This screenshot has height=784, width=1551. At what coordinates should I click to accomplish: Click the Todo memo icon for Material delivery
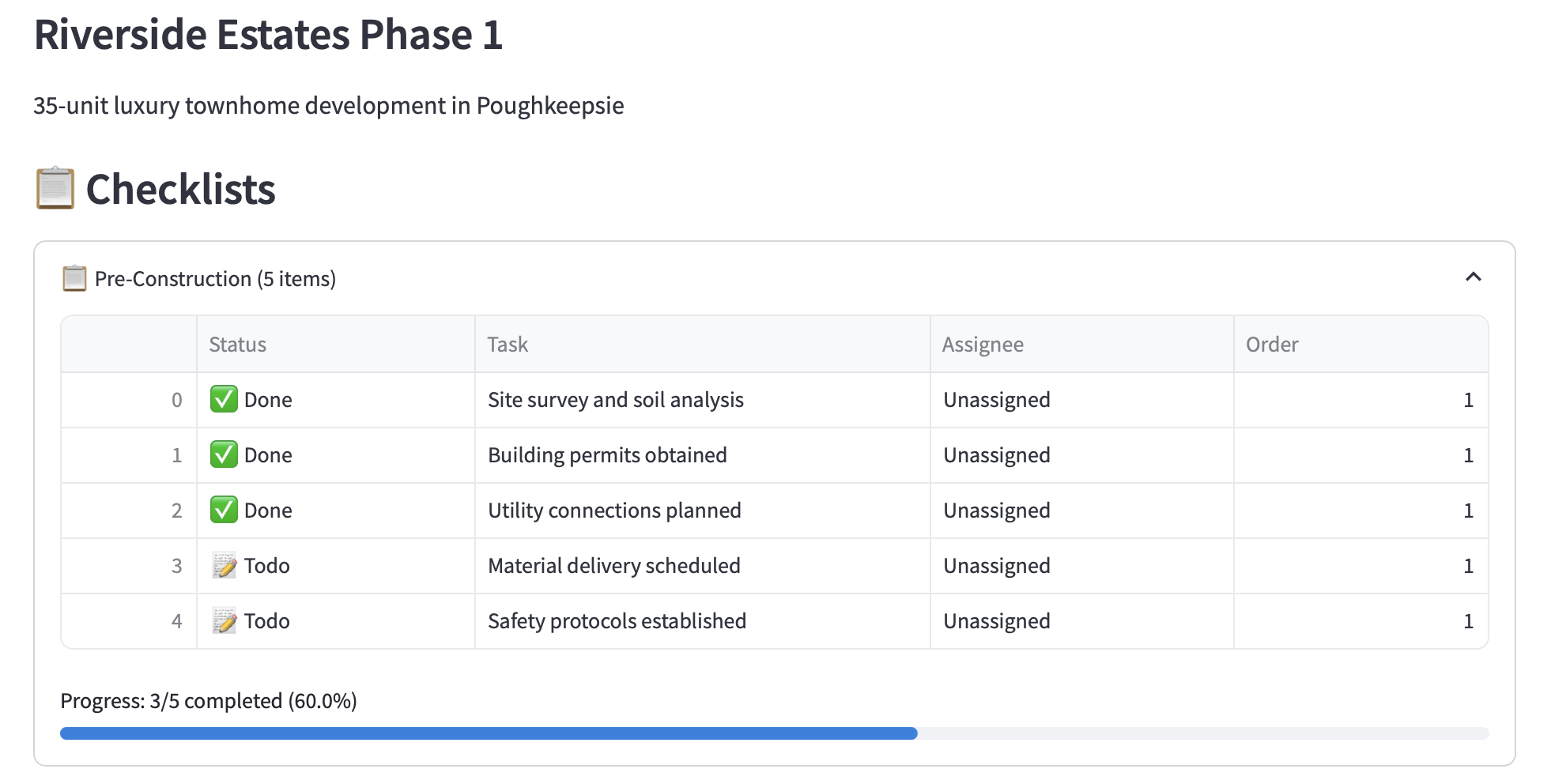[x=224, y=565]
